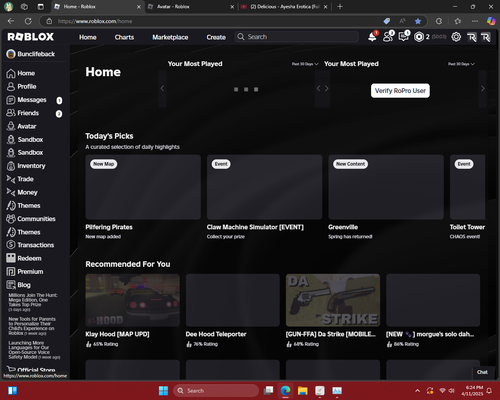Expand right Past 30 Days dropdown
Screen dimensions: 500x400
point(461,64)
